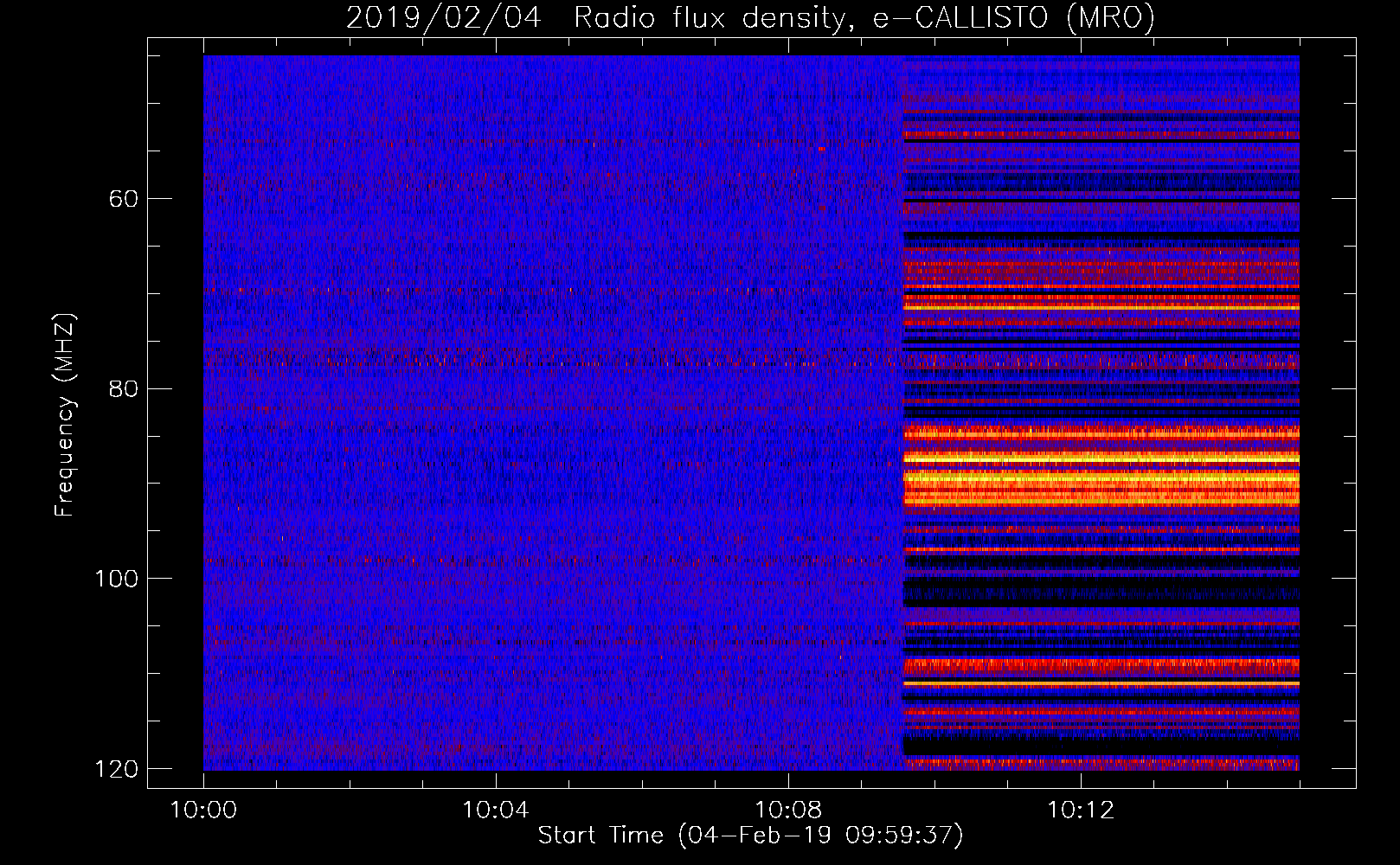The image size is (1400, 865).
Task: Click the 10:12 time tick label
Action: (x=1081, y=811)
